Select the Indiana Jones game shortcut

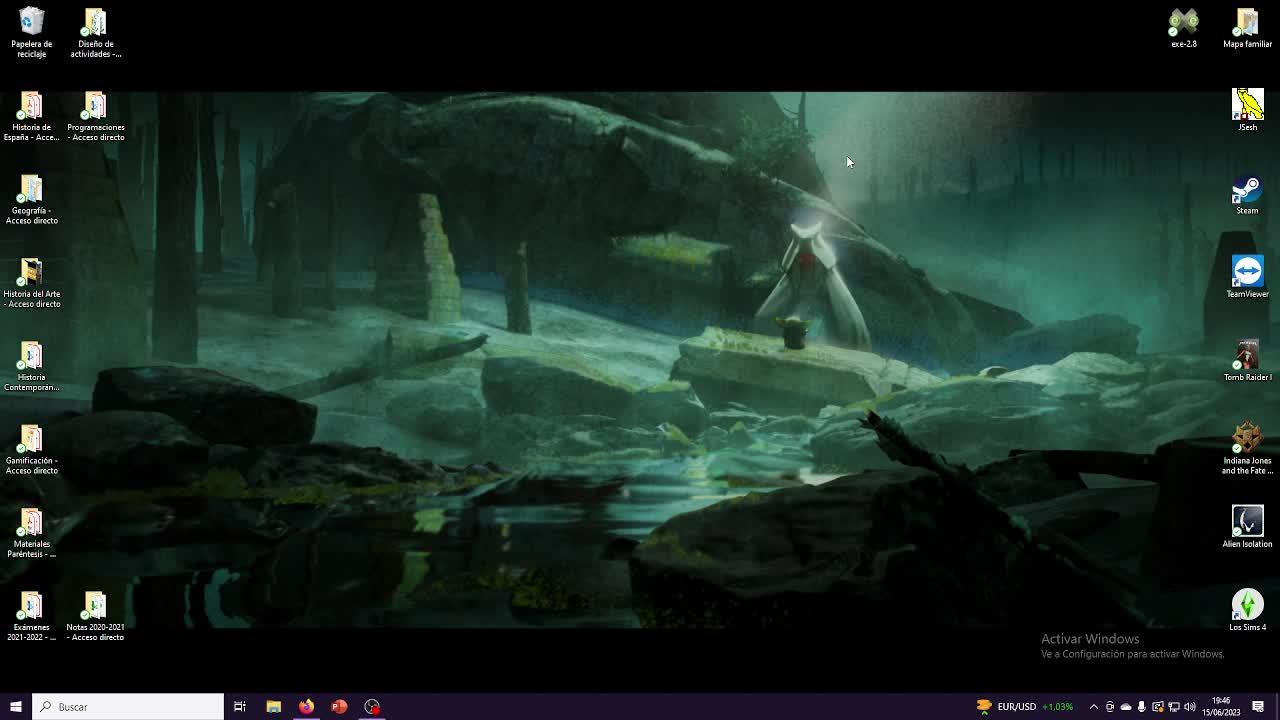(1247, 450)
